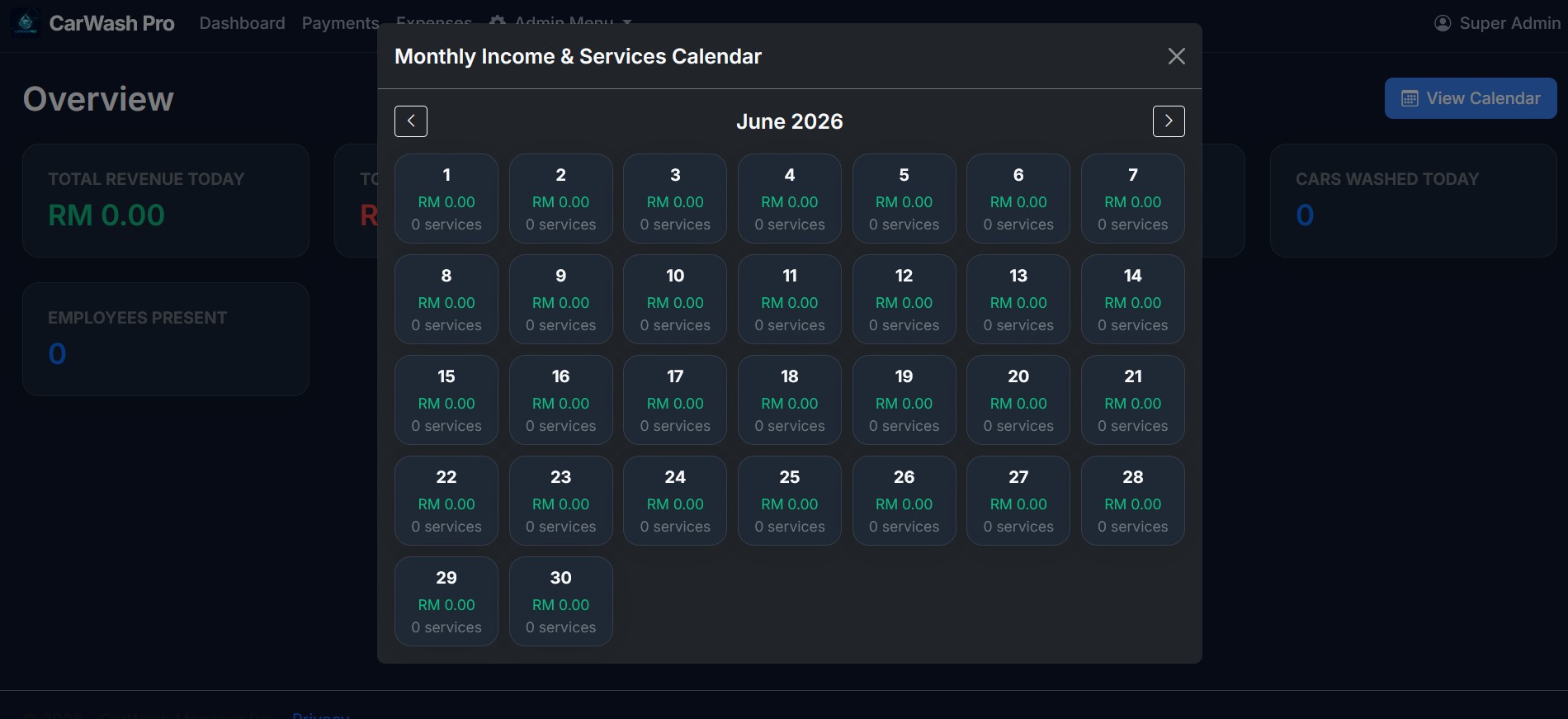Select the June 18 day card
1568x719 pixels.
790,400
